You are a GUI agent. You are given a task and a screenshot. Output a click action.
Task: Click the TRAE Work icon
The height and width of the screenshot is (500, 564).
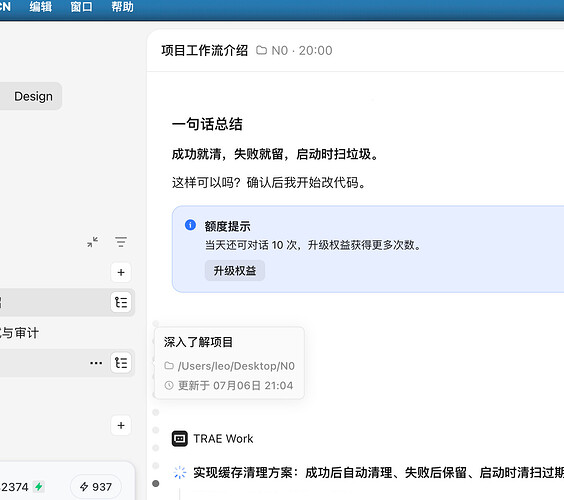click(179, 438)
